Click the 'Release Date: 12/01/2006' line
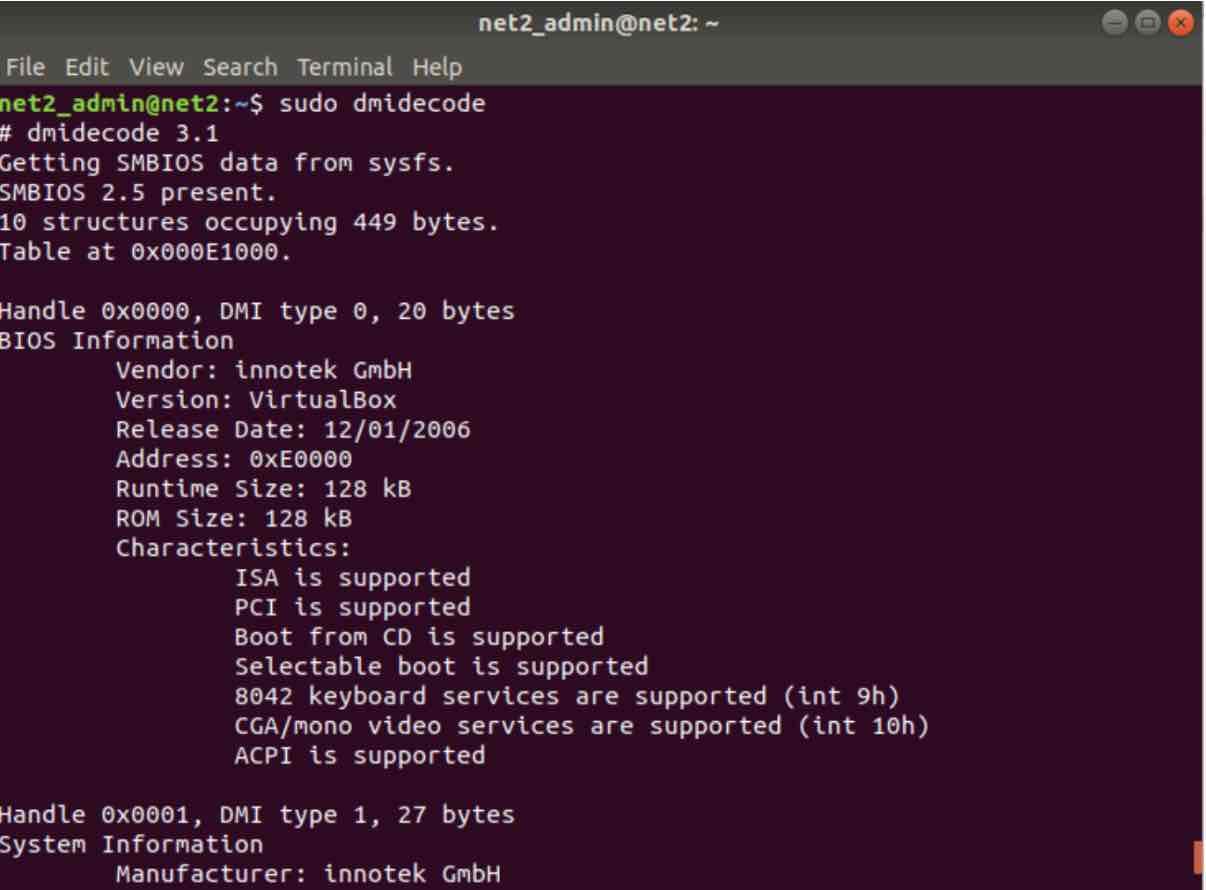This screenshot has width=1206, height=890. point(293,431)
